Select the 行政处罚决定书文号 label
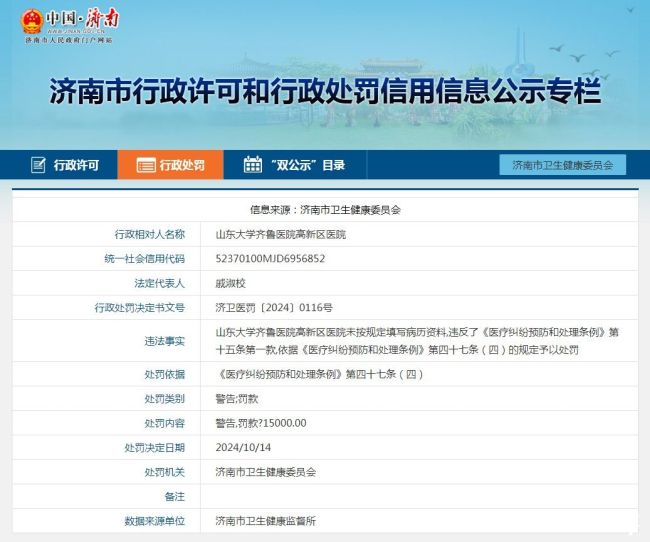Screen dimensions: 650x542 (x=139, y=308)
